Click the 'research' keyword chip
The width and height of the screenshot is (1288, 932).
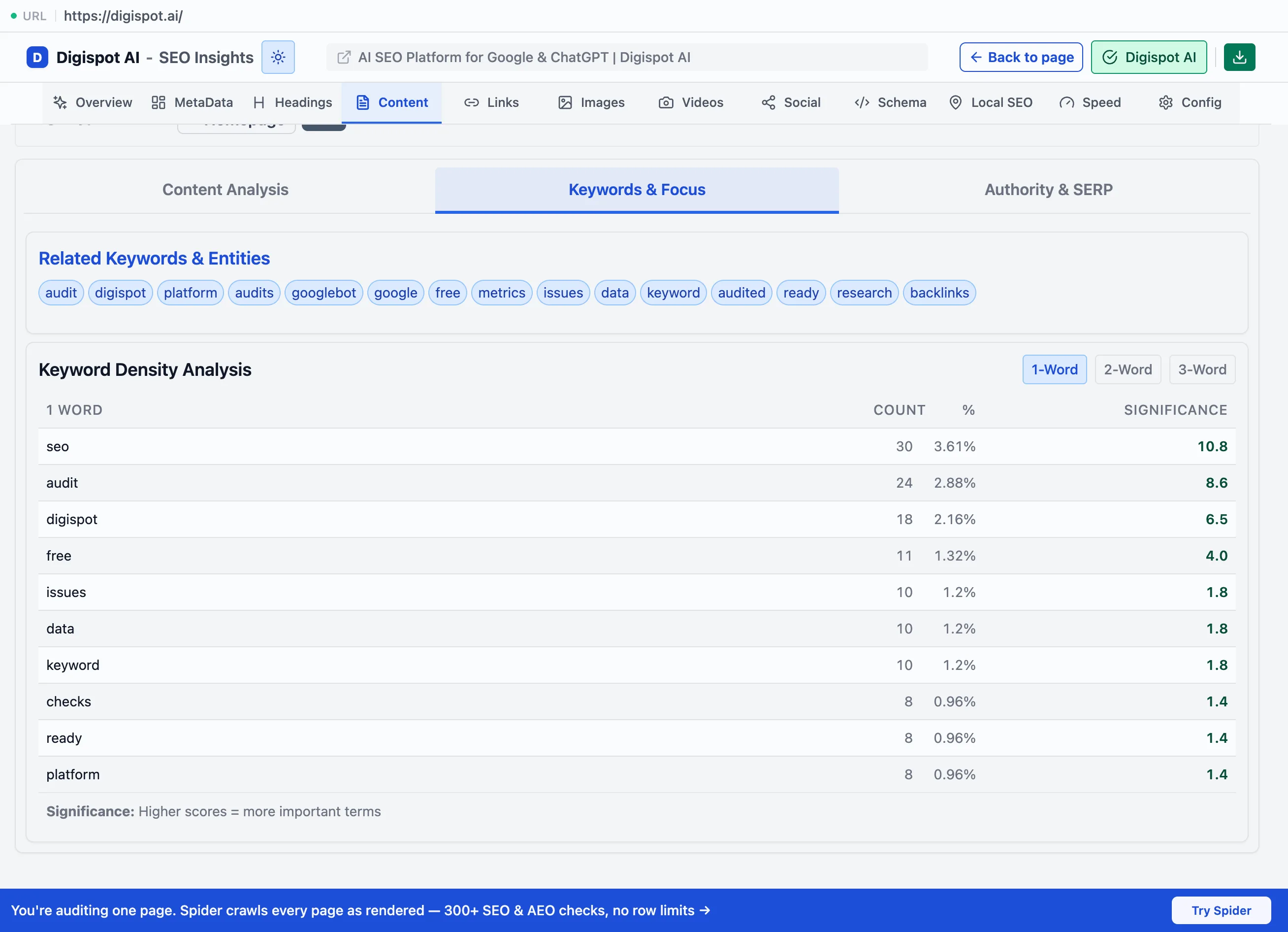pos(864,293)
